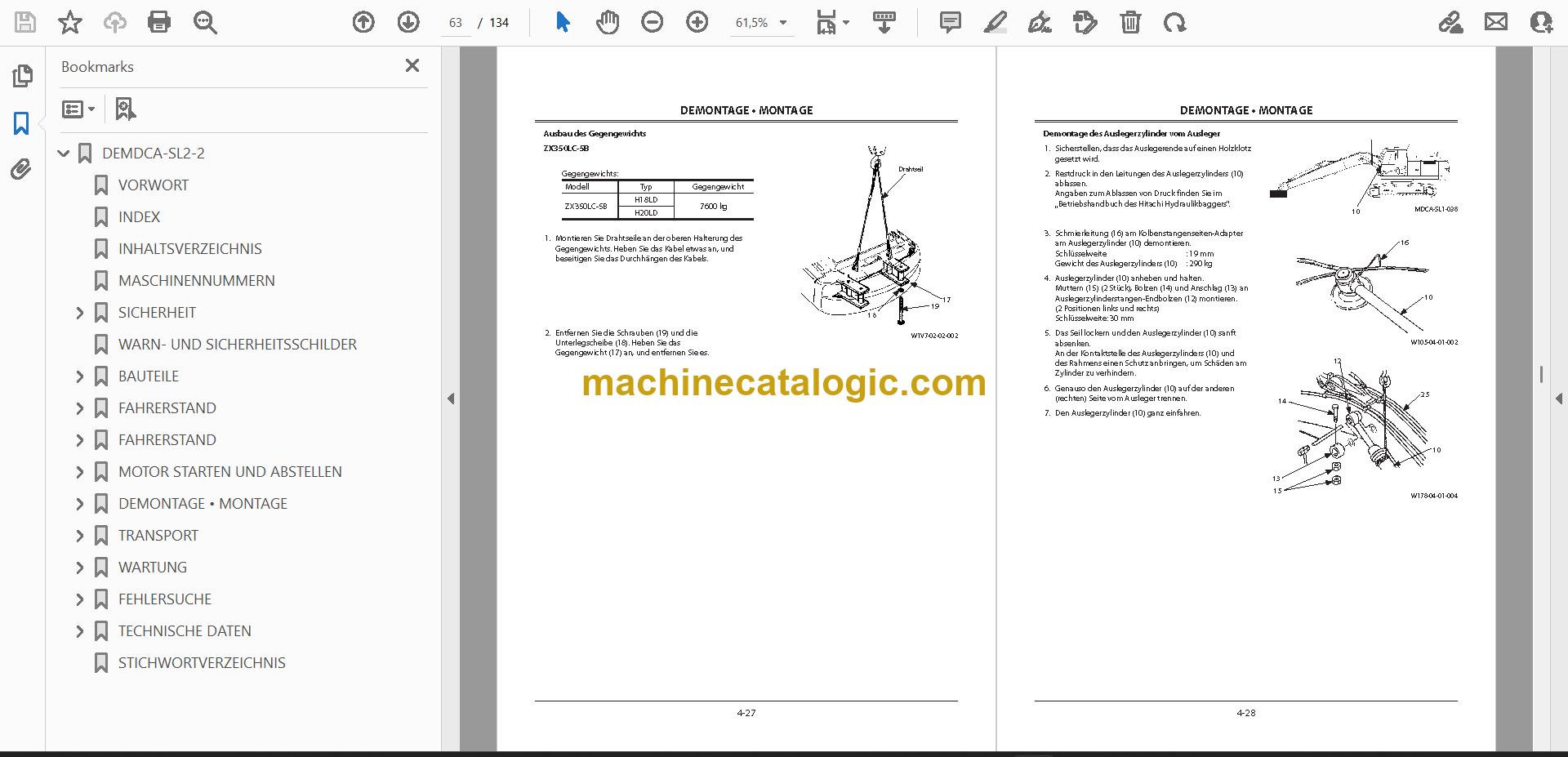The height and width of the screenshot is (757, 1568).
Task: Close the Bookmarks panel
Action: click(412, 65)
